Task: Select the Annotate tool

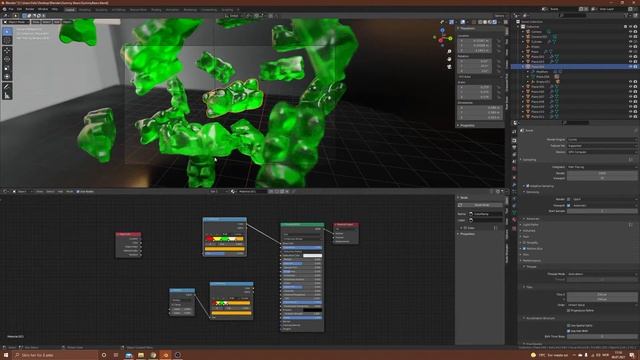Action: point(7,87)
